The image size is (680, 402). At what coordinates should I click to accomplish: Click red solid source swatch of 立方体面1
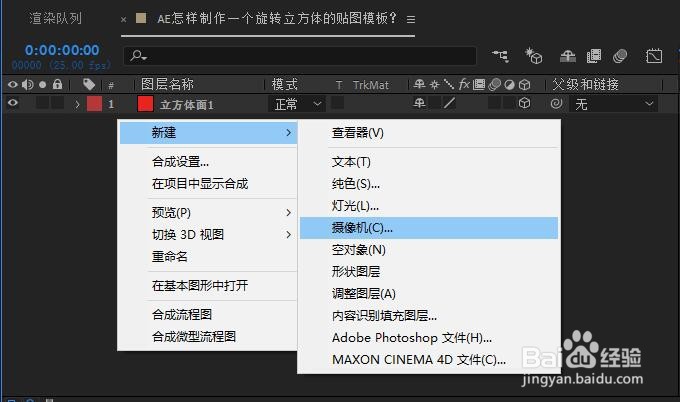point(145,104)
